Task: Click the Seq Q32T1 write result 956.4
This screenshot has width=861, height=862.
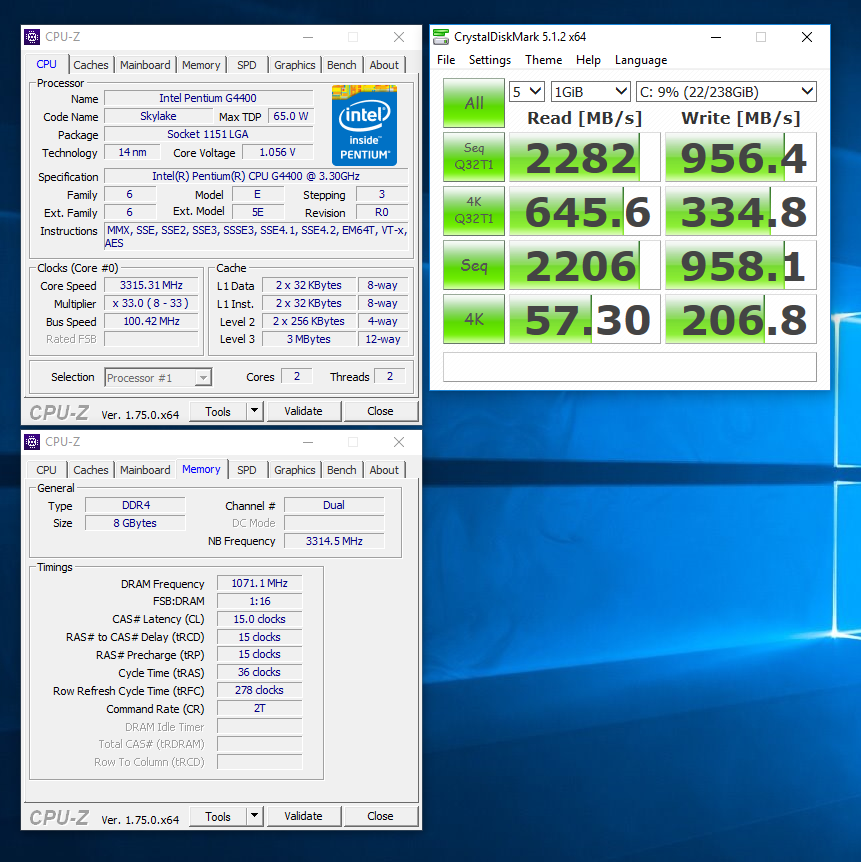Action: [x=741, y=157]
